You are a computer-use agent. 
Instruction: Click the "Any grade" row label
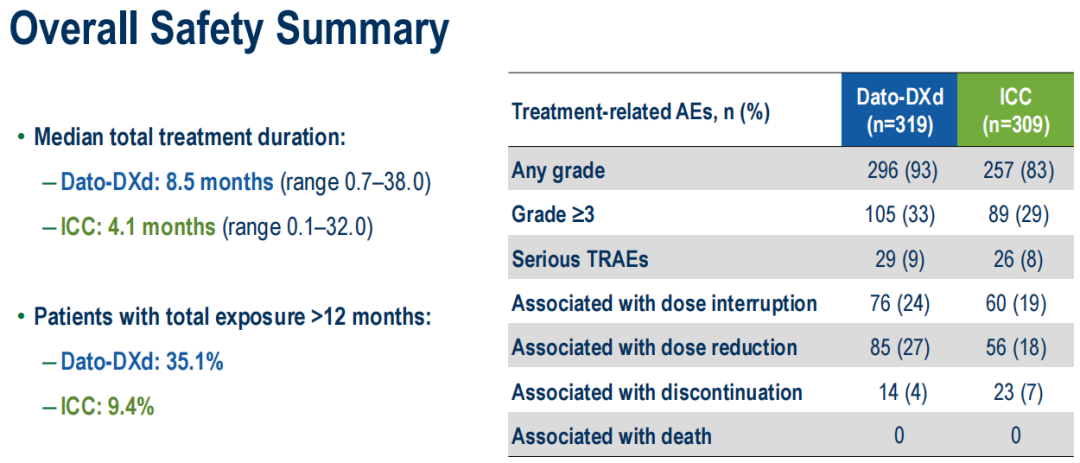point(558,171)
